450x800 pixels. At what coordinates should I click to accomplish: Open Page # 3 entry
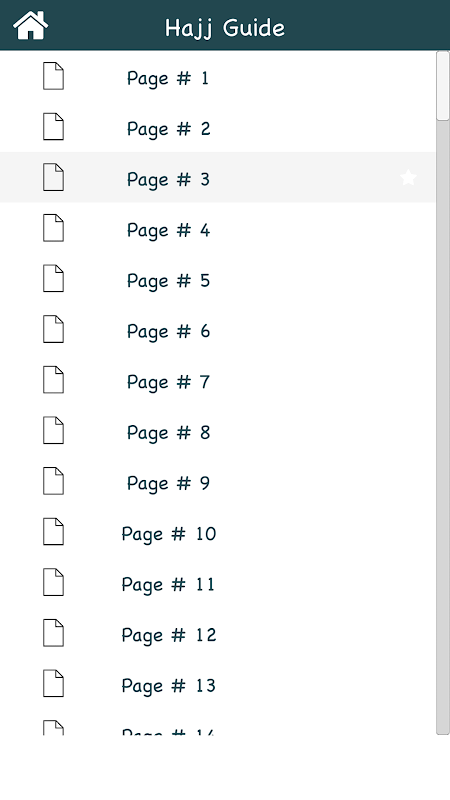(x=217, y=177)
